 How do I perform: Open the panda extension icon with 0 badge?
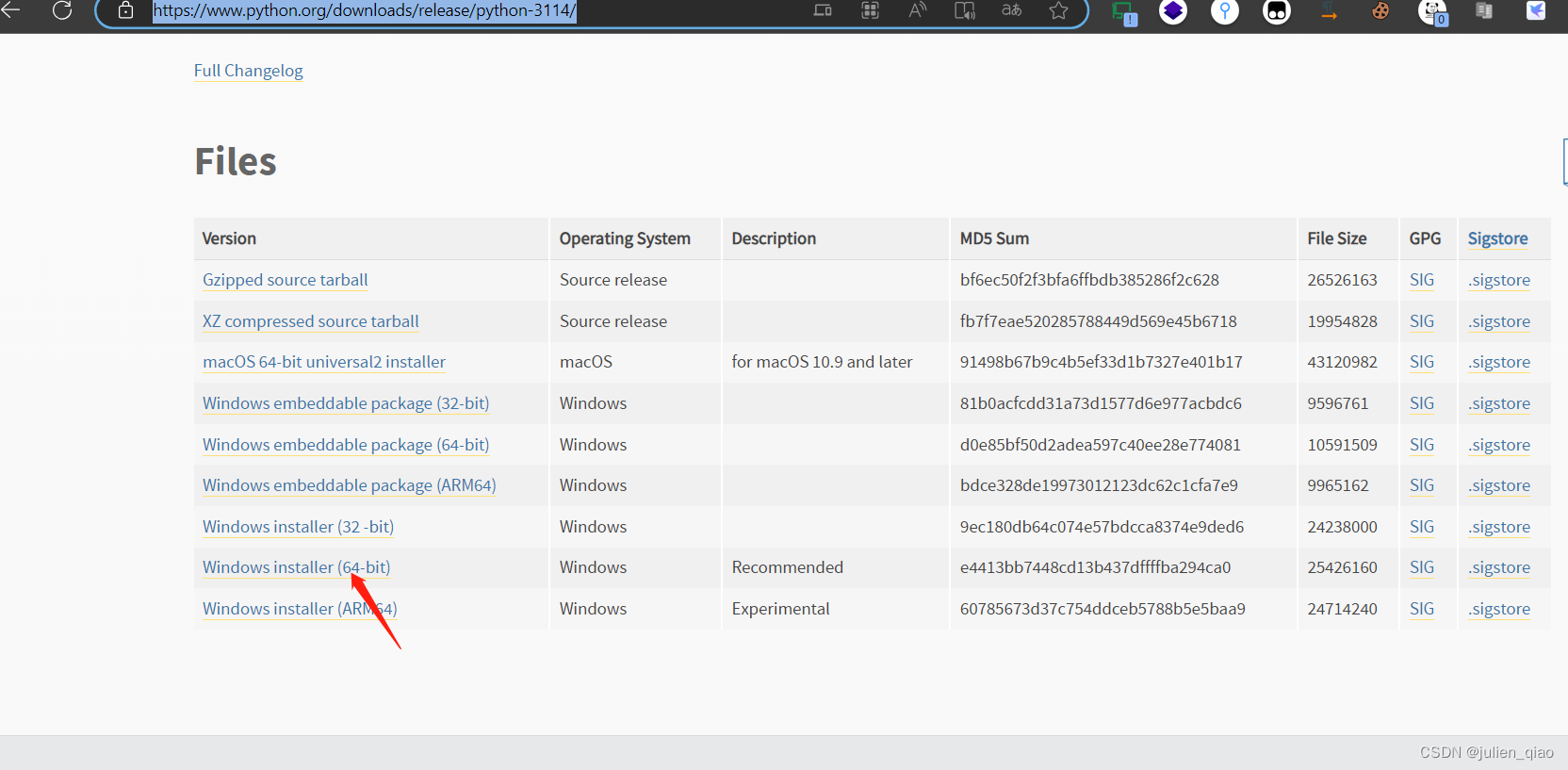tap(1432, 12)
